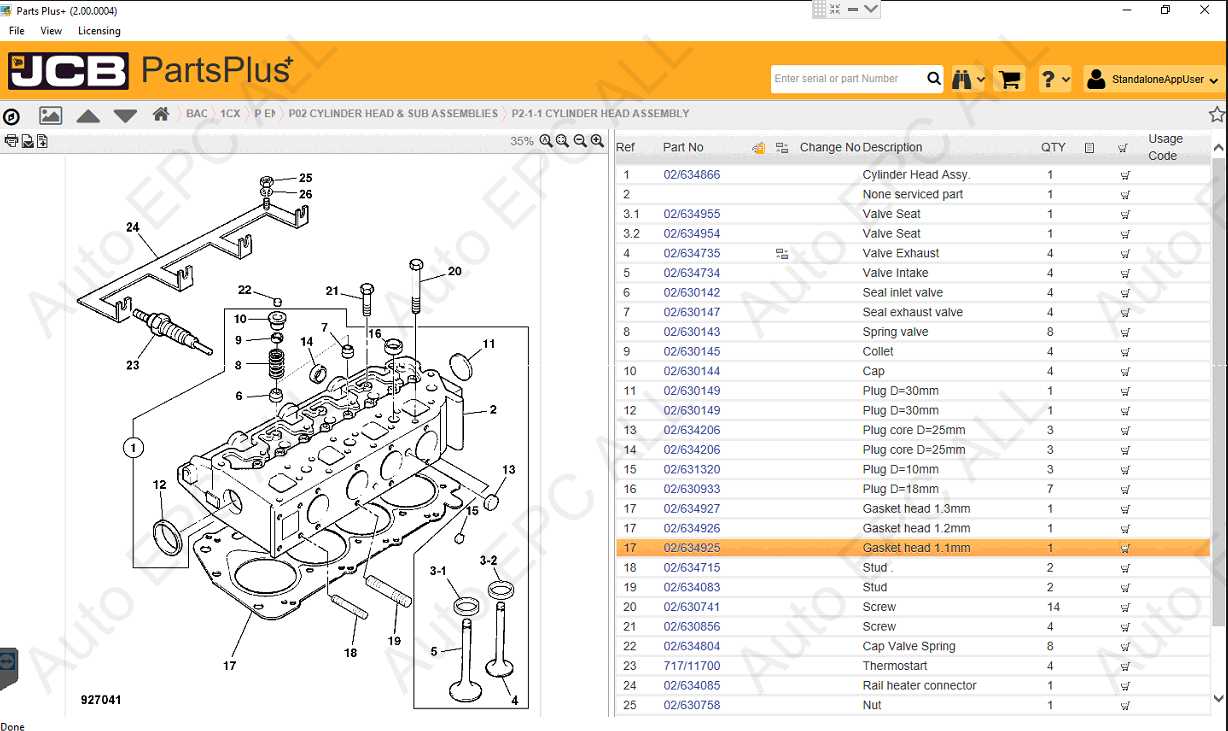Open the print parts list icon
1228x731 pixels.
point(12,141)
